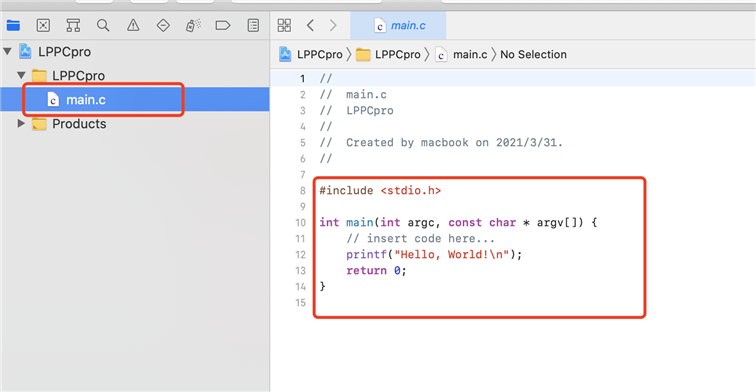Collapse the LPPCpro project root

pyautogui.click(x=7, y=51)
